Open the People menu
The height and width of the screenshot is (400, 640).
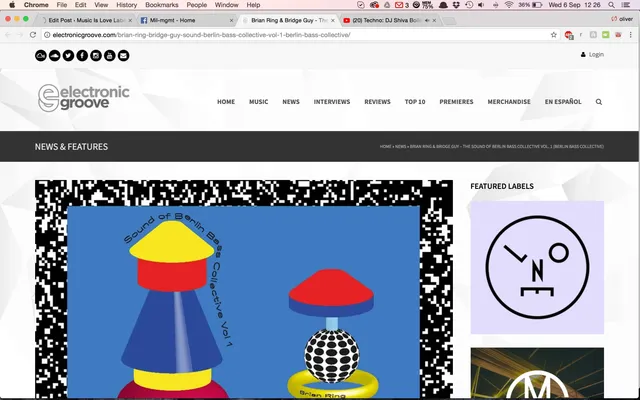[196, 5]
